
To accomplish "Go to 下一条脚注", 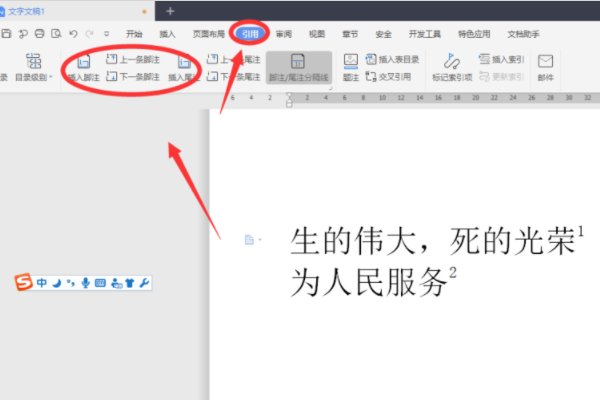I will (x=133, y=77).
